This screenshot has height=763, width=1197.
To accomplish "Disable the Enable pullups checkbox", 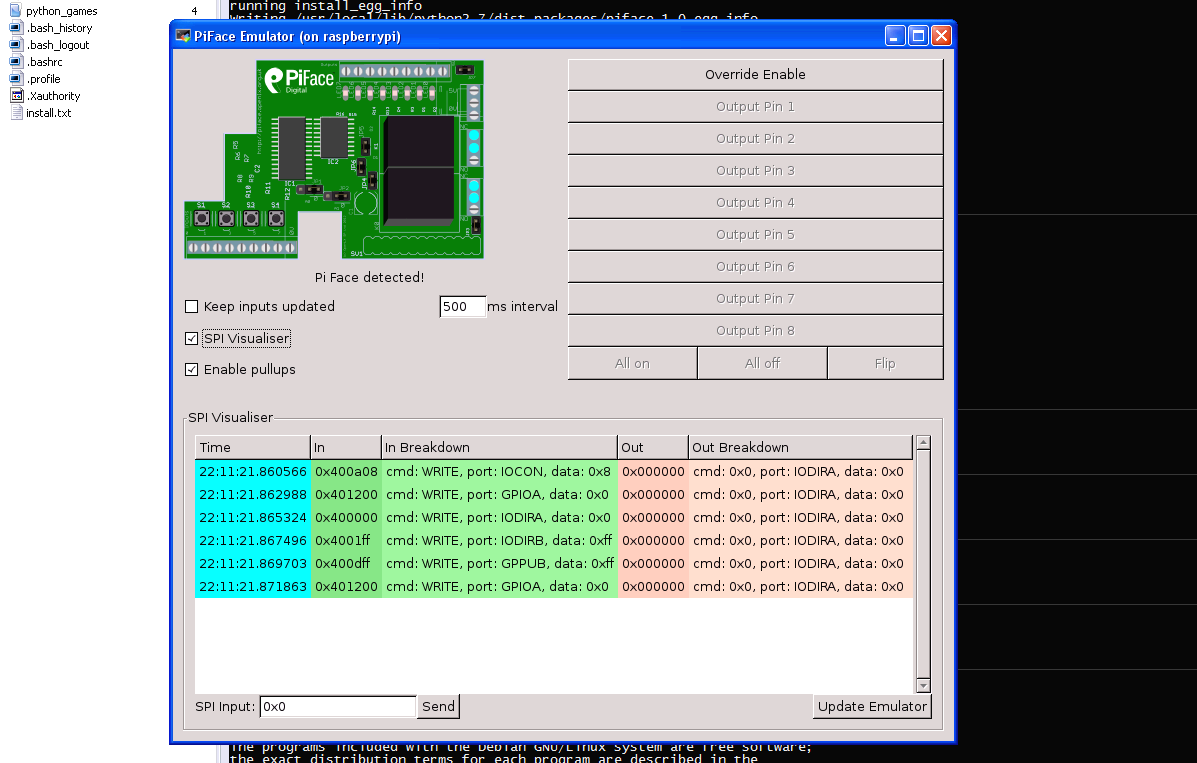I will tap(192, 370).
